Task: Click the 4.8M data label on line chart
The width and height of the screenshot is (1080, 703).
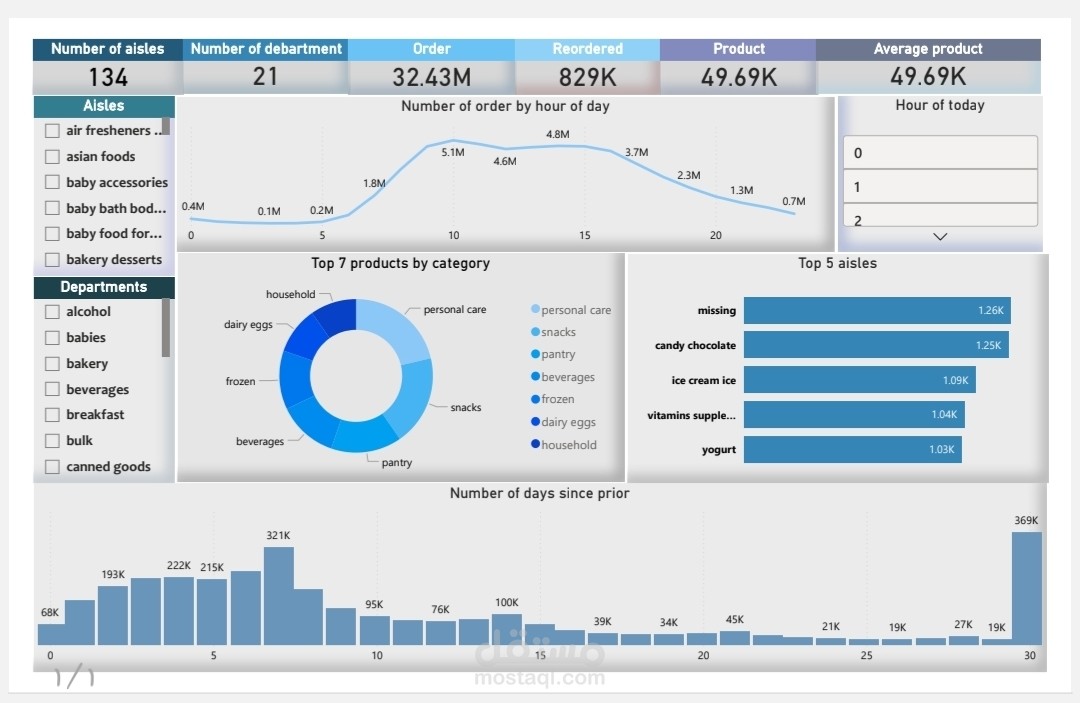Action: (x=557, y=134)
